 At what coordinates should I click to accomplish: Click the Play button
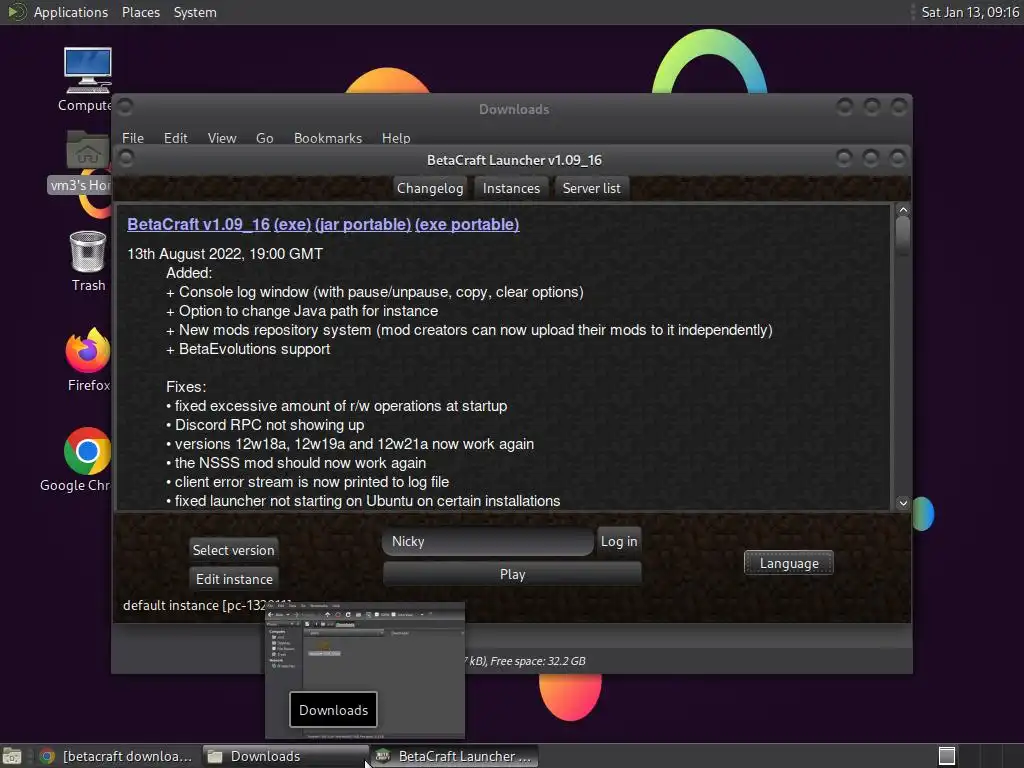[512, 574]
